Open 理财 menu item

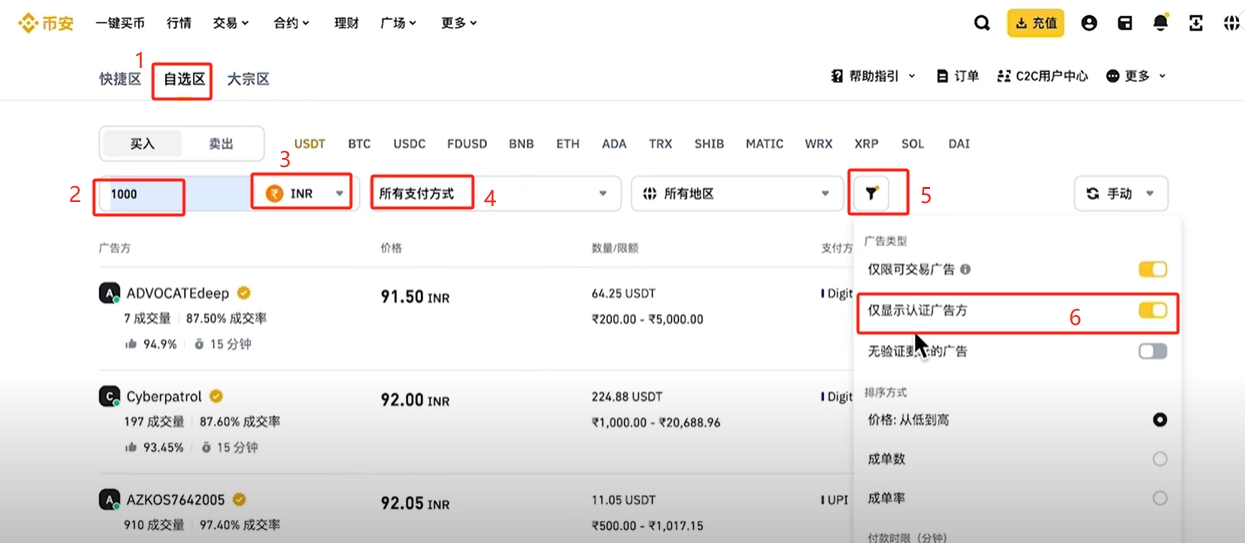(346, 23)
